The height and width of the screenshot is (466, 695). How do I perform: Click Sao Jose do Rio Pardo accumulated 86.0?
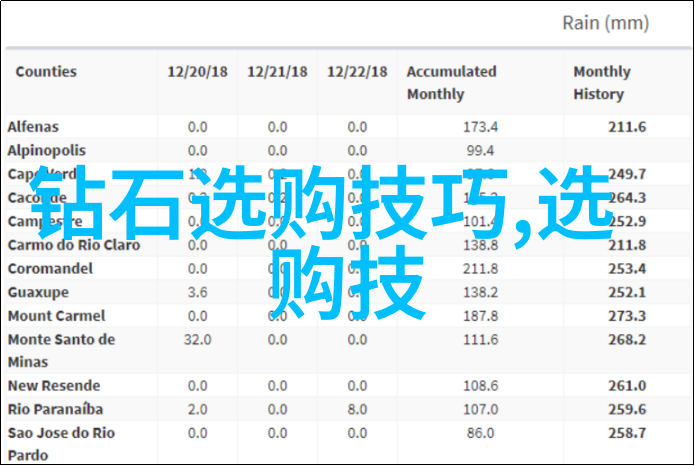coord(480,433)
